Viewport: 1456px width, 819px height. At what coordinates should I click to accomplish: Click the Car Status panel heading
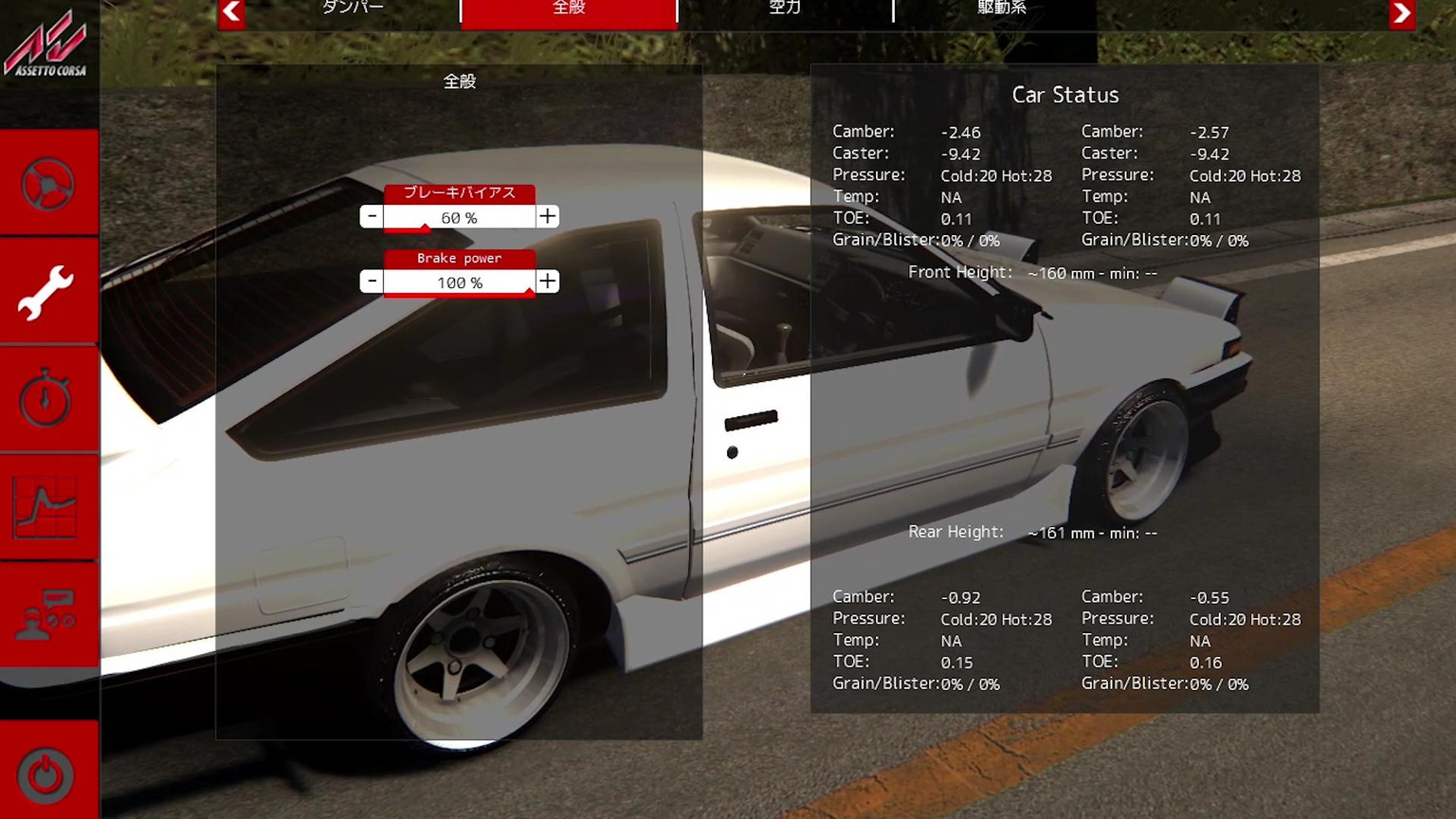point(1065,95)
